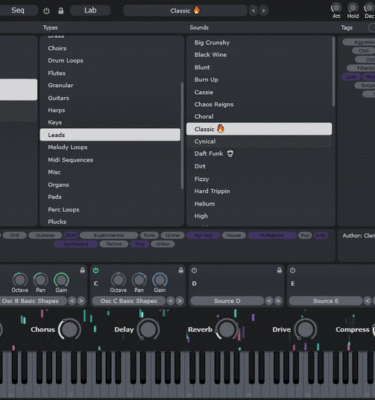
Task: Select previous Osc C Basic Shapes wavetable
Action: [170, 301]
